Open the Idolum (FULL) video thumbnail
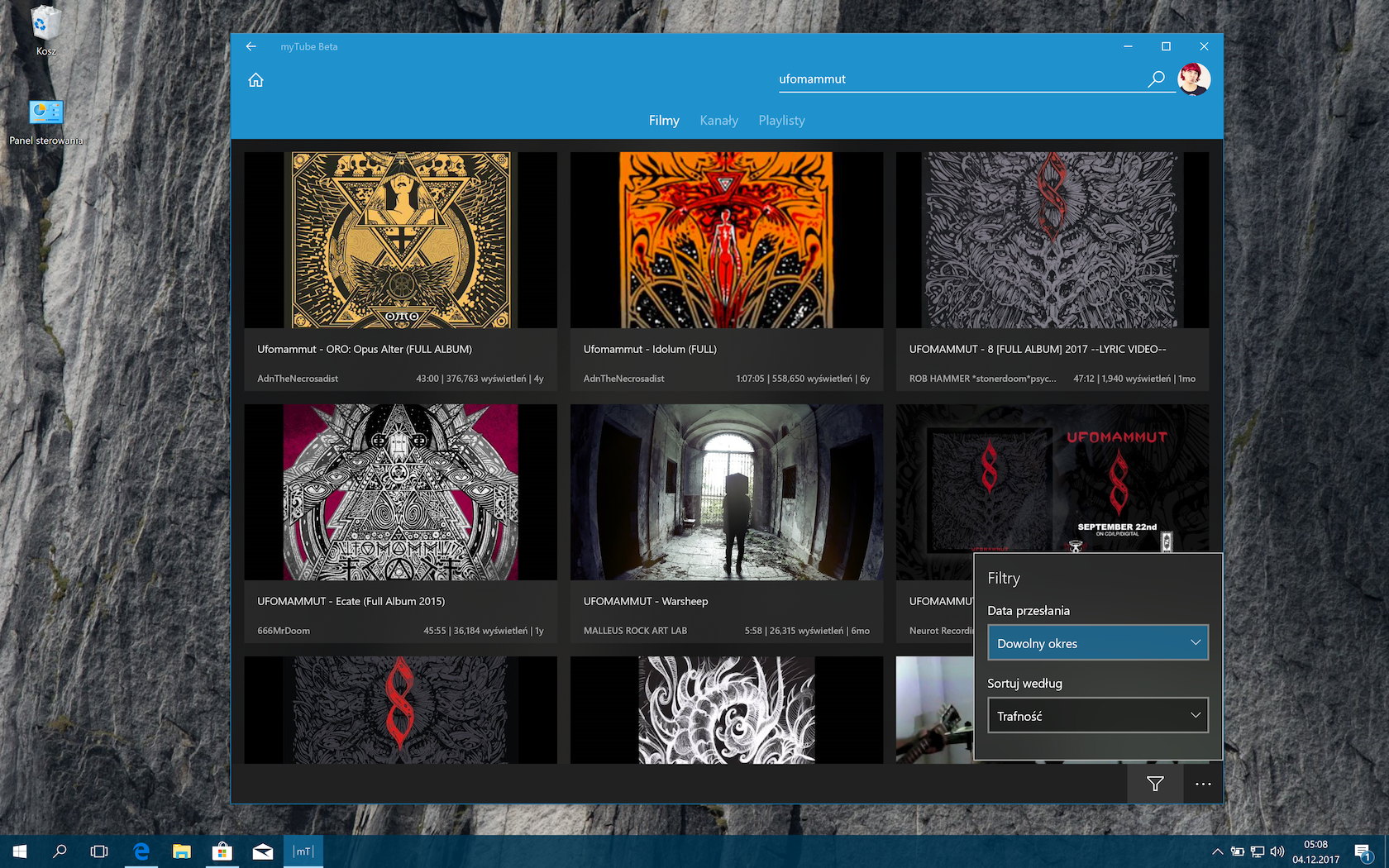1389x868 pixels. 727,240
